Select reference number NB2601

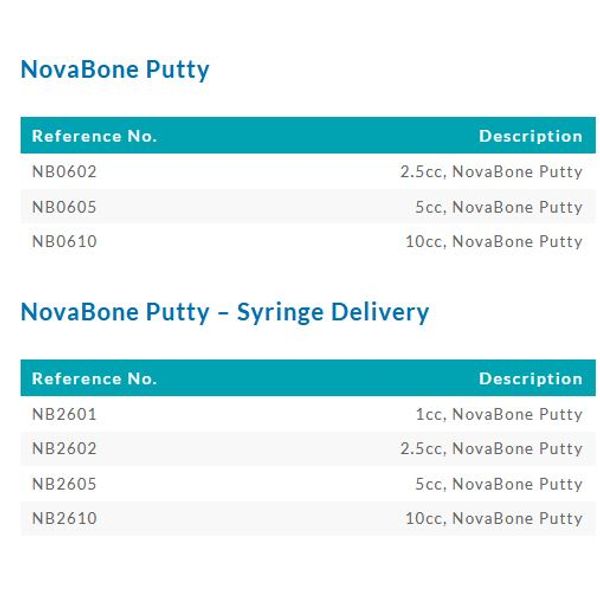click(x=64, y=414)
